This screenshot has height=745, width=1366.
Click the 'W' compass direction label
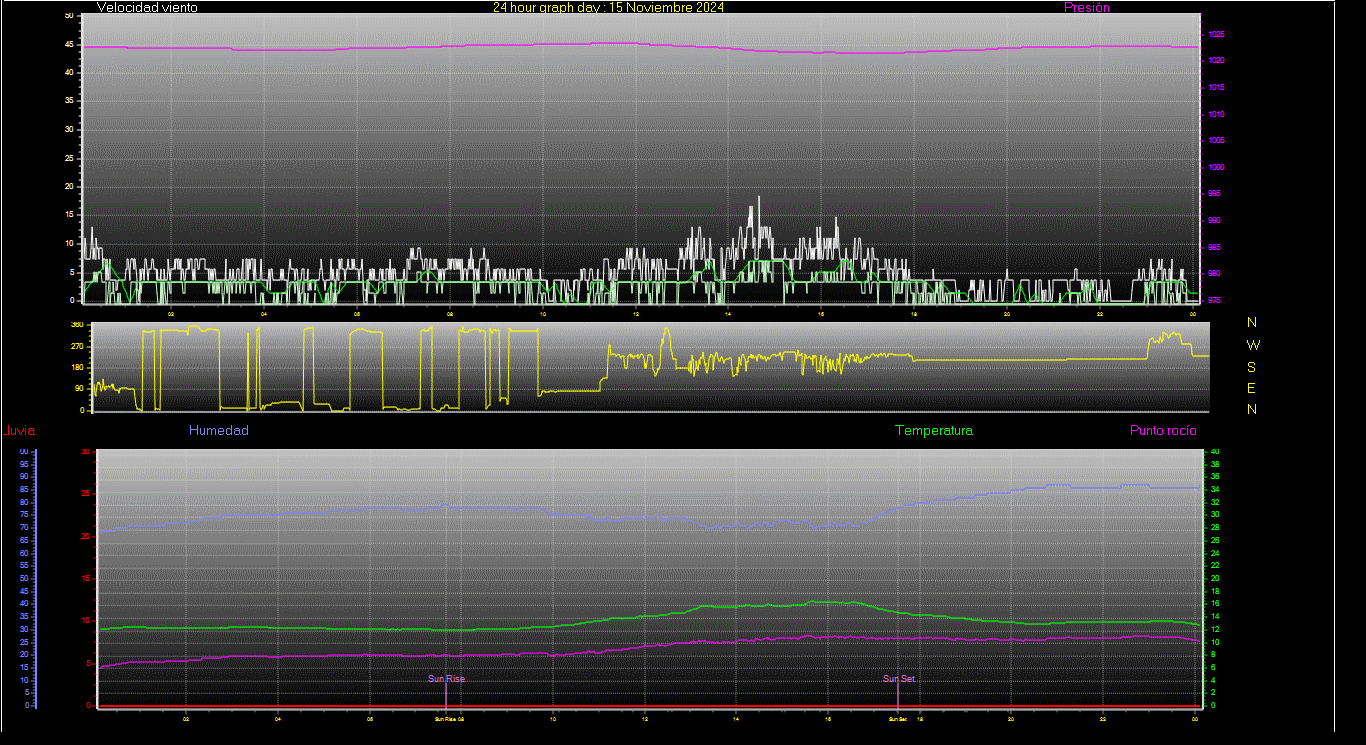click(x=1254, y=344)
